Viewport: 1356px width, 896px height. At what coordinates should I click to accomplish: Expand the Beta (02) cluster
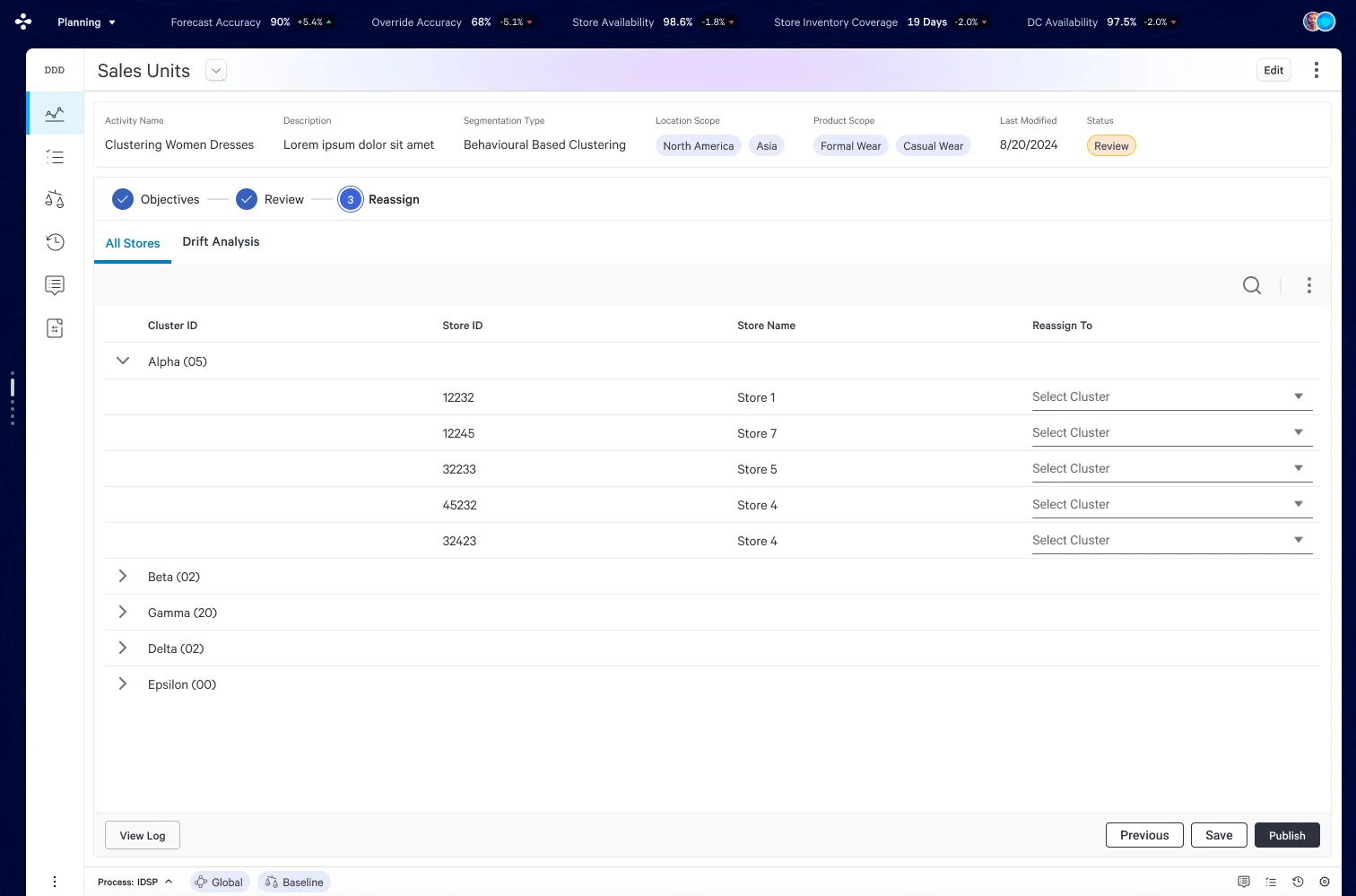tap(123, 576)
